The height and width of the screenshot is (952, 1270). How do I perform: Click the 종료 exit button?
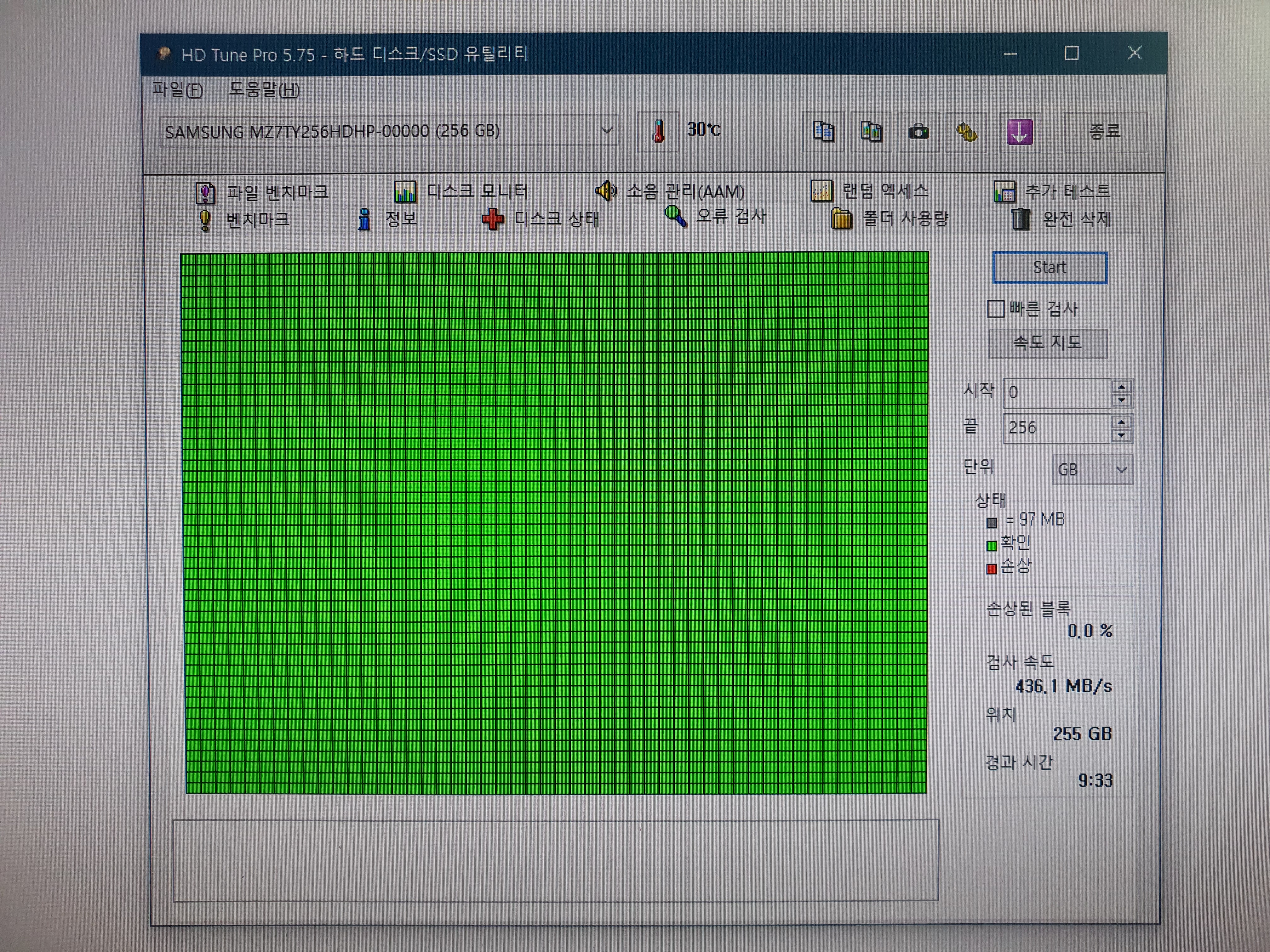pos(1105,132)
